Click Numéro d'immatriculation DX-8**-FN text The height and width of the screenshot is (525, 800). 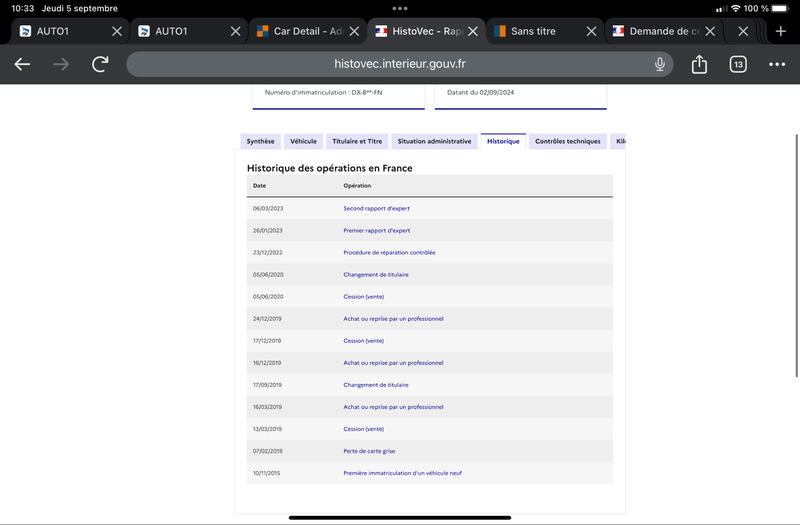323,92
